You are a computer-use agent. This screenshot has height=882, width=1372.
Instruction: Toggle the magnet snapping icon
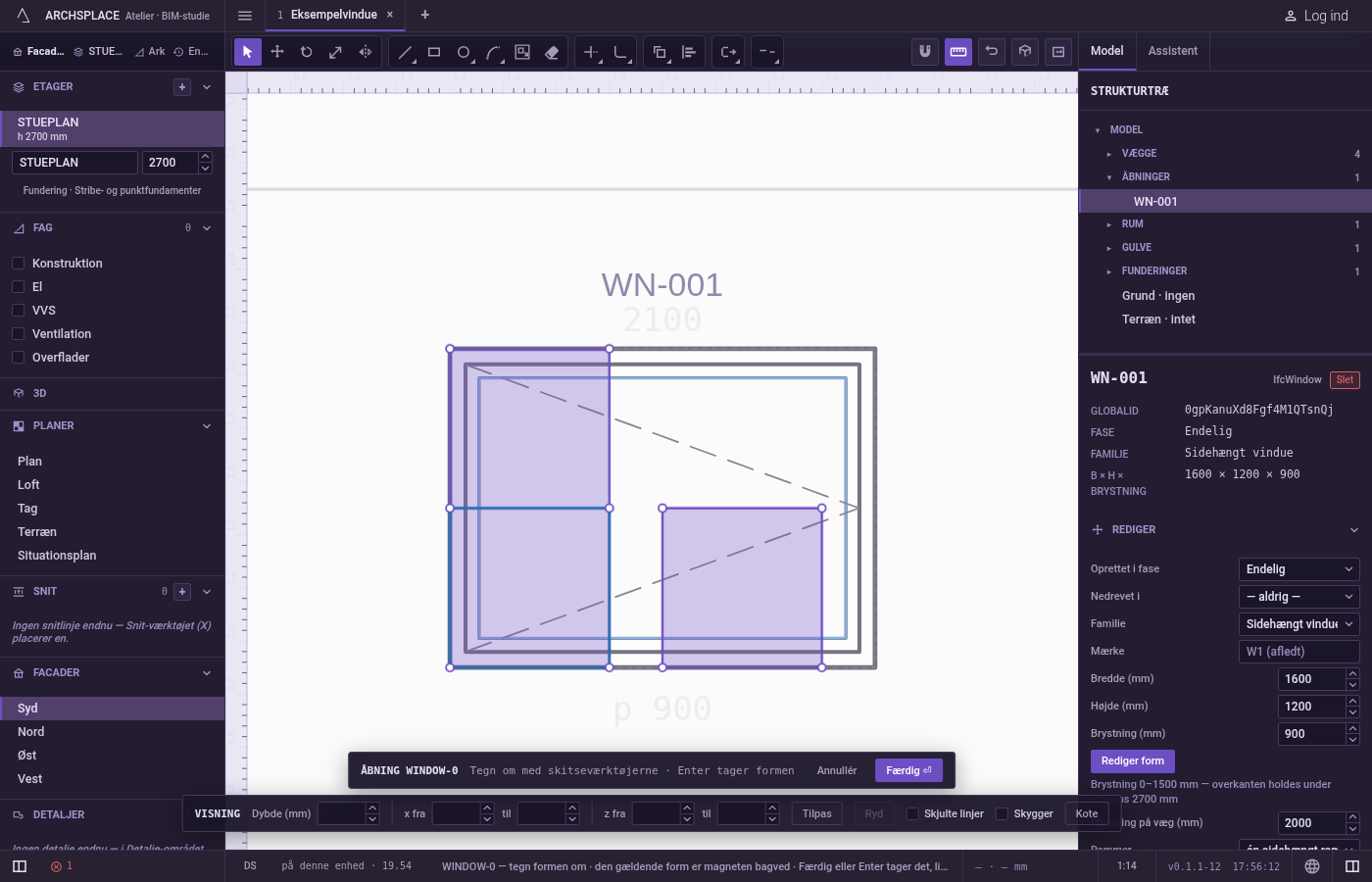point(925,52)
